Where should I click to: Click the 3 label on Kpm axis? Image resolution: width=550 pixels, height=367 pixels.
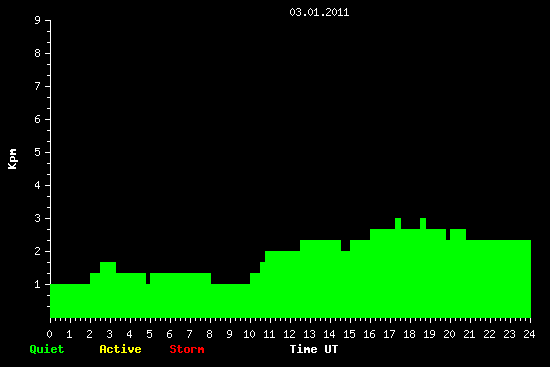pyautogui.click(x=38, y=218)
